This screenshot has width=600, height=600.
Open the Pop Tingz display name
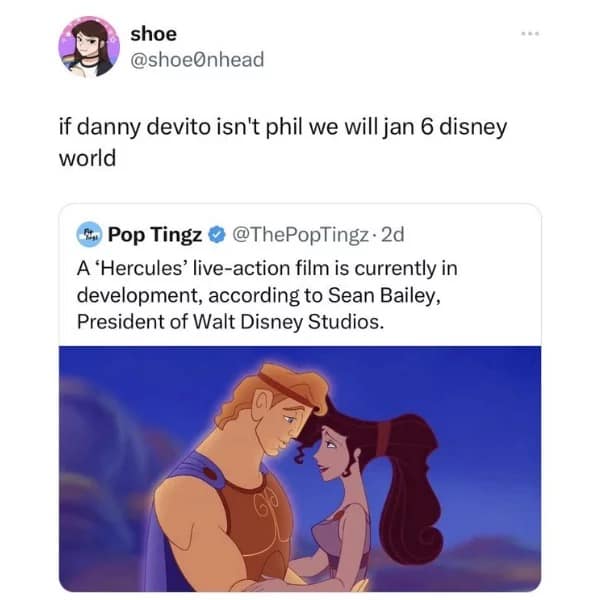tap(155, 235)
